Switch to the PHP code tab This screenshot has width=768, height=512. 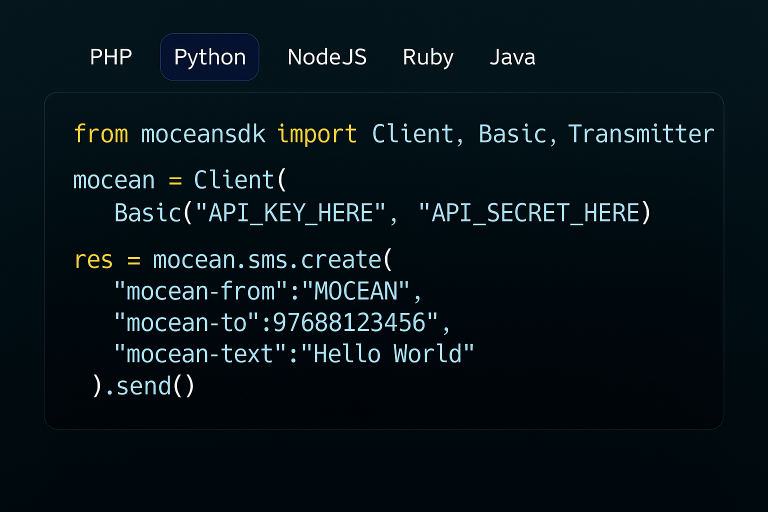point(111,57)
